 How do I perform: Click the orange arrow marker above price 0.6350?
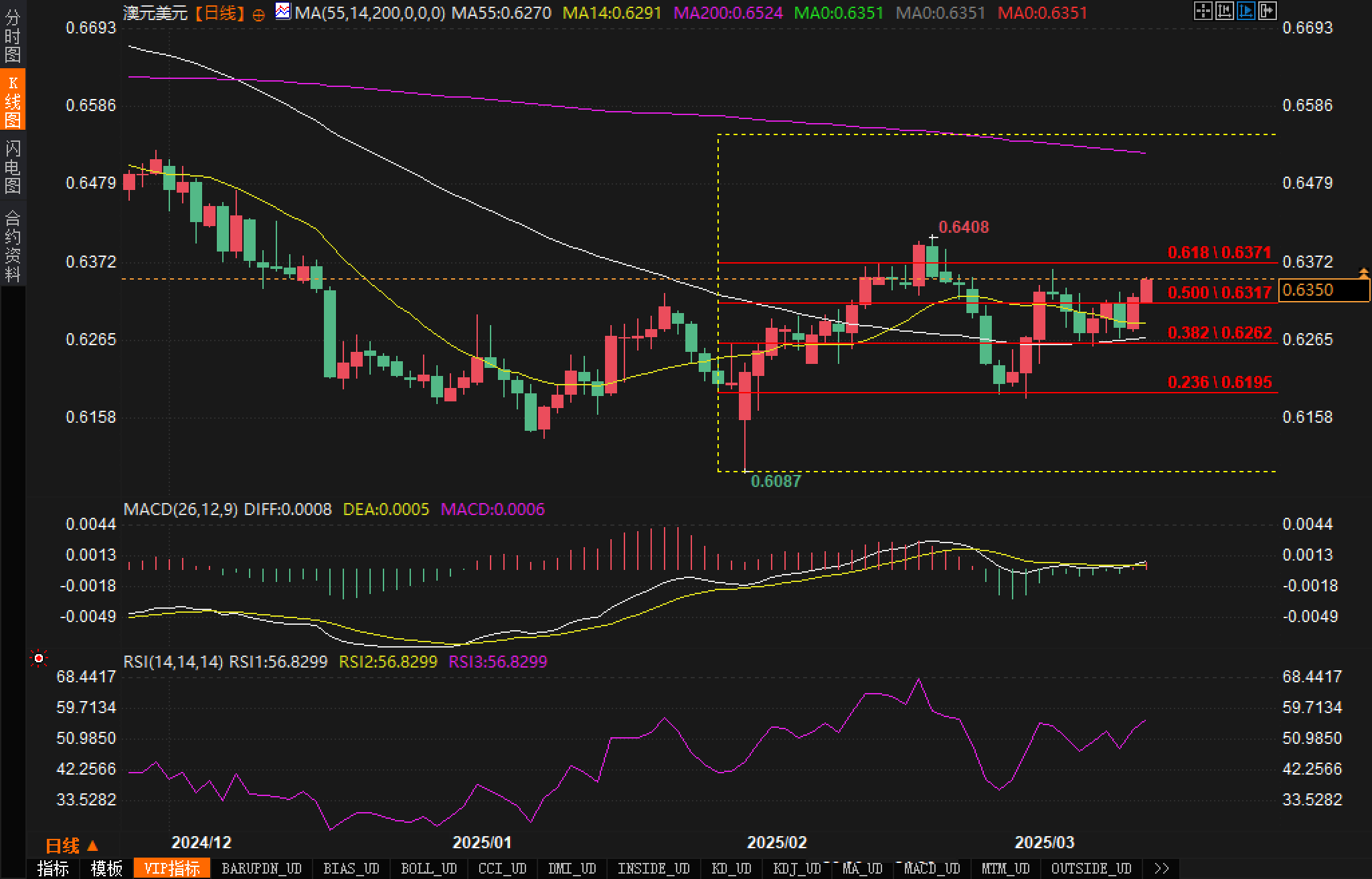(1363, 273)
